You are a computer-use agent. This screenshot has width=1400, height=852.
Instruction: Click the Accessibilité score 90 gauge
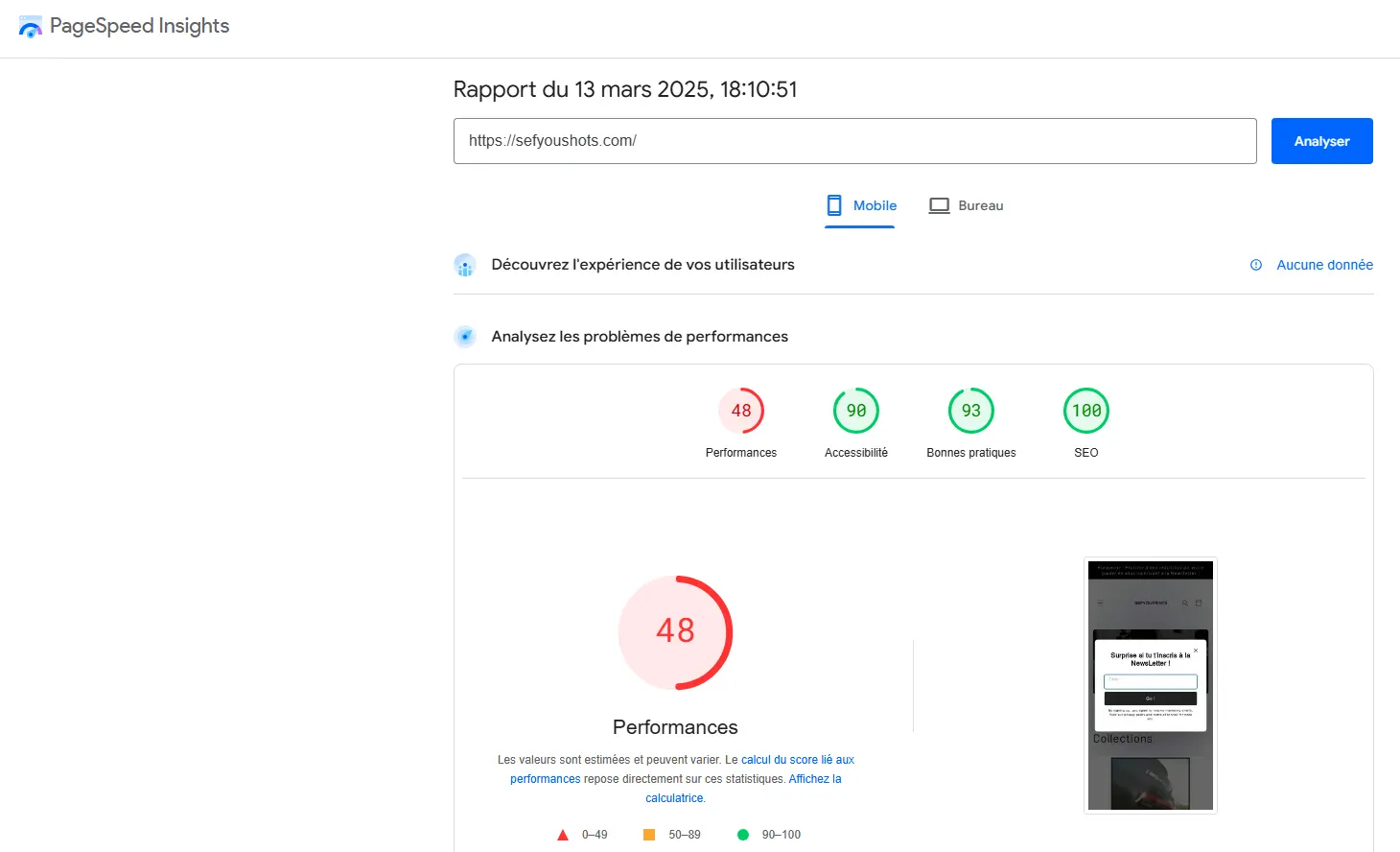point(856,411)
